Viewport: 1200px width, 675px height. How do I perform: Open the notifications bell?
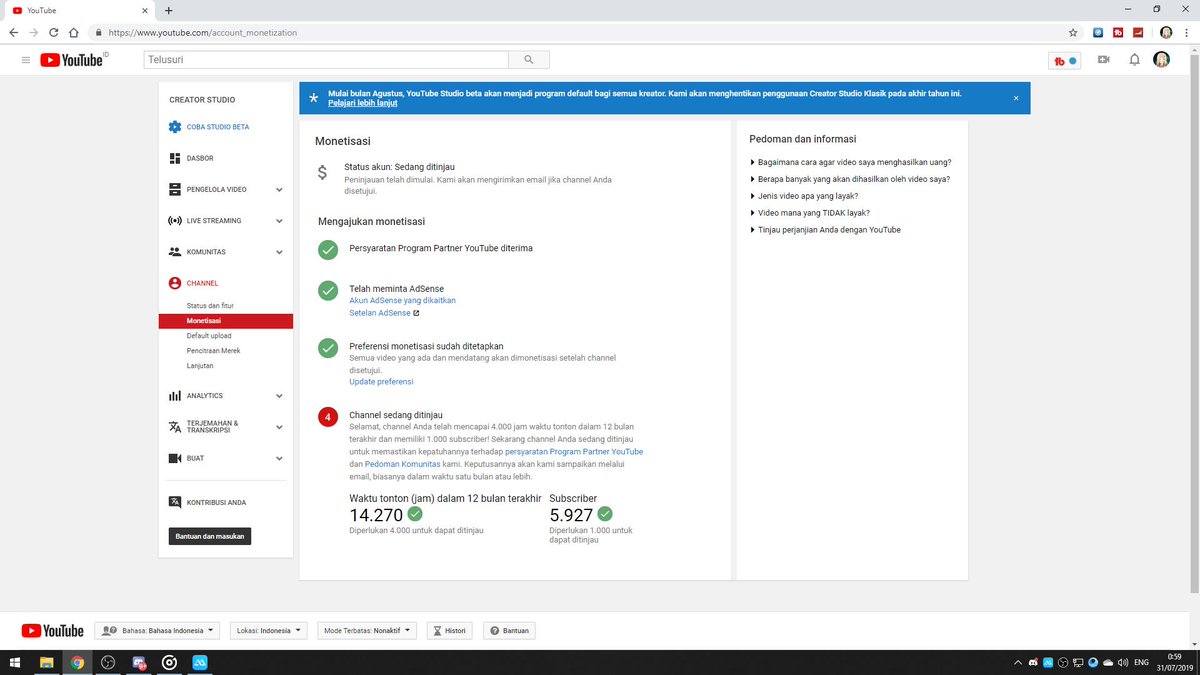[x=1134, y=60]
